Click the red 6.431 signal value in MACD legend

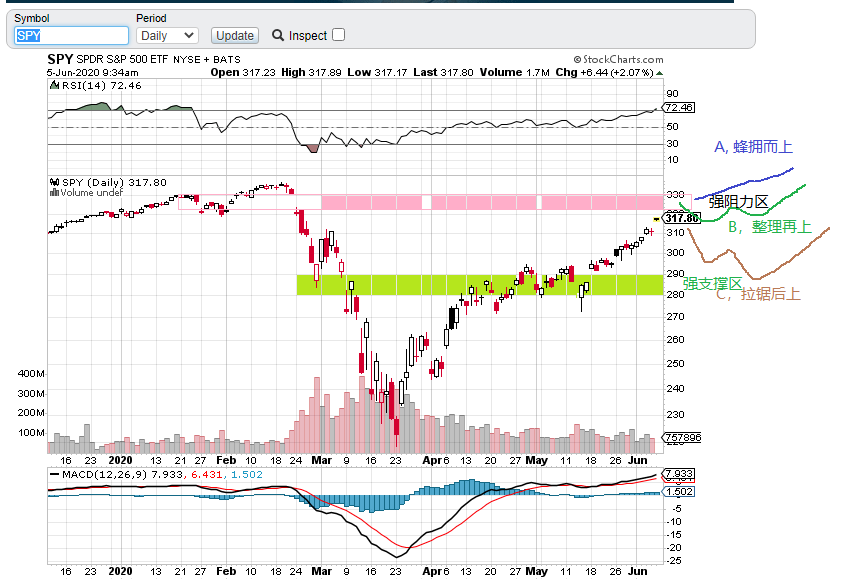coord(206,474)
